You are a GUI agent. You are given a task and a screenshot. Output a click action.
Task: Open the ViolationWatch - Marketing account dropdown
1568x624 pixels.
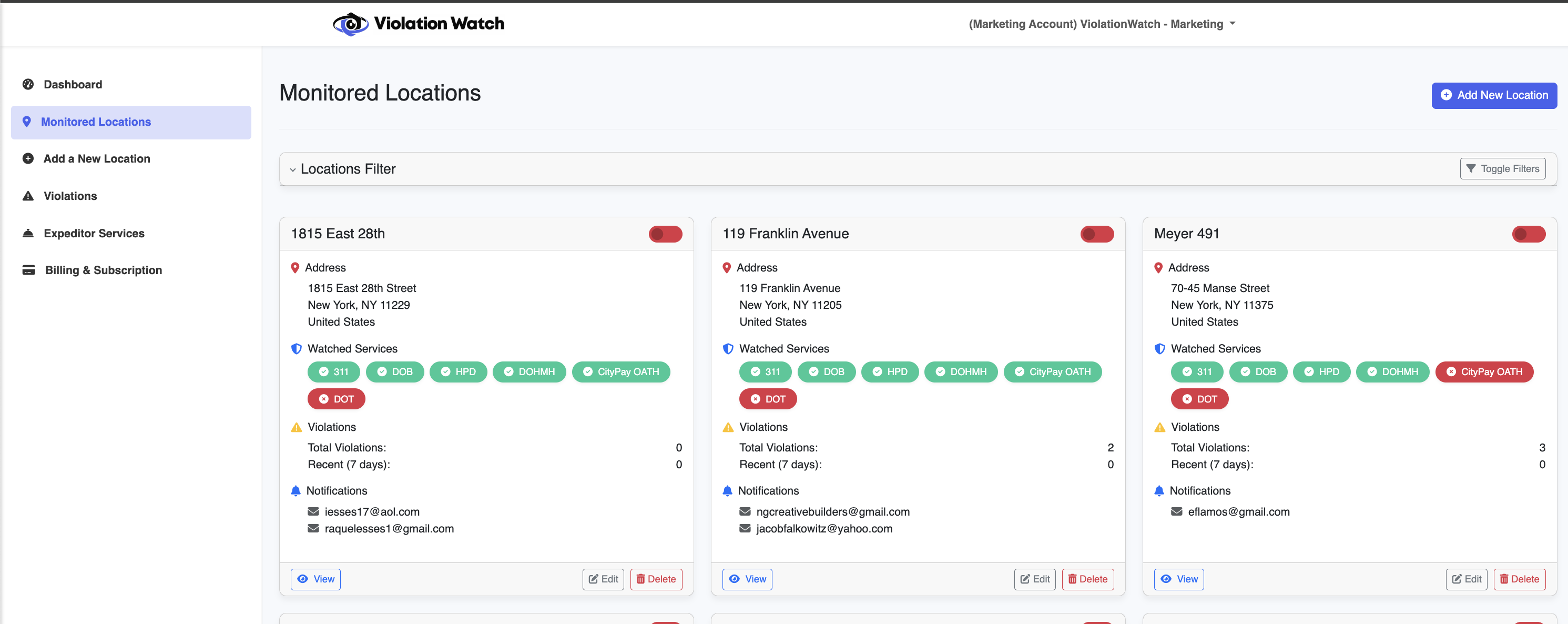[x=1102, y=24]
